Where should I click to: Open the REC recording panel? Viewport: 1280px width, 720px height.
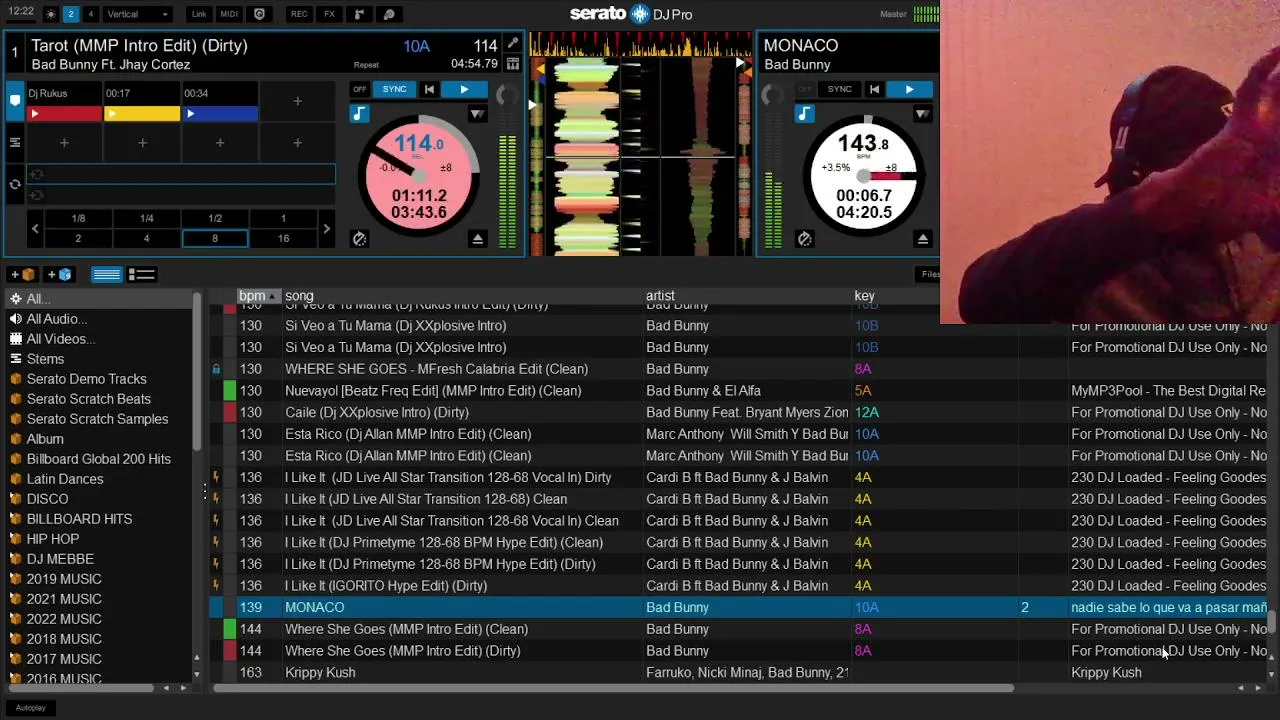(299, 14)
